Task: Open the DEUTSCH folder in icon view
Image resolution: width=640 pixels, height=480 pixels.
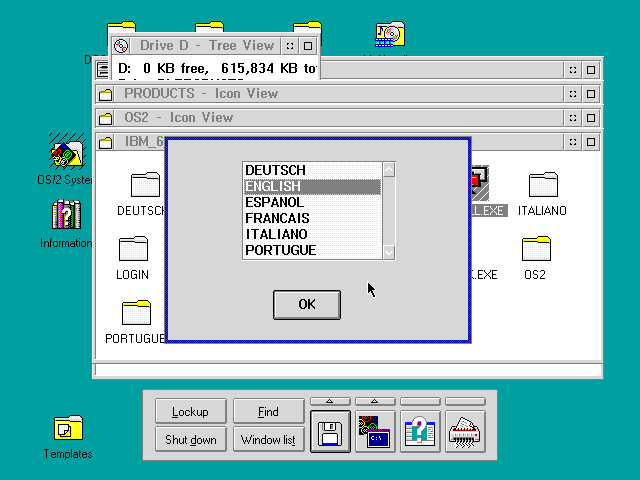Action: 145,185
